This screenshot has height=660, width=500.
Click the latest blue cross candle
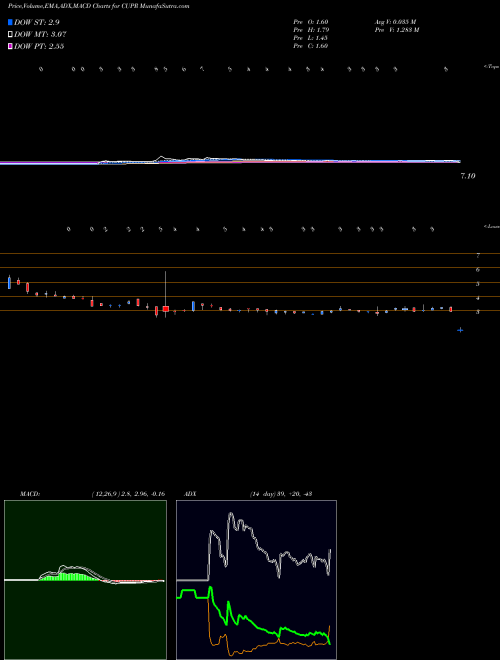point(460,330)
